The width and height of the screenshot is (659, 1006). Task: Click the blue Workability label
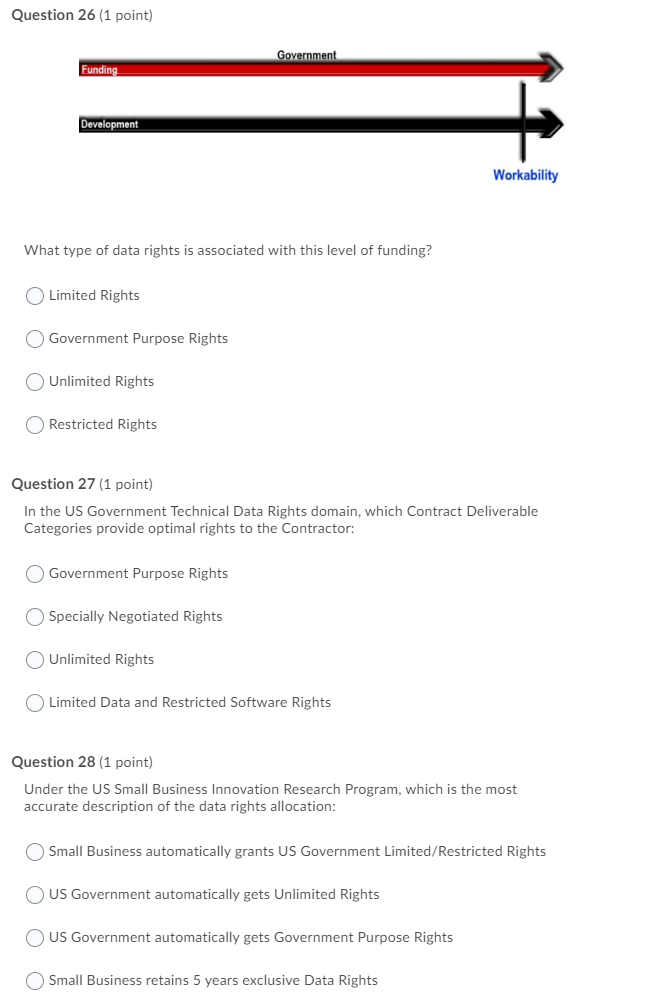[525, 175]
